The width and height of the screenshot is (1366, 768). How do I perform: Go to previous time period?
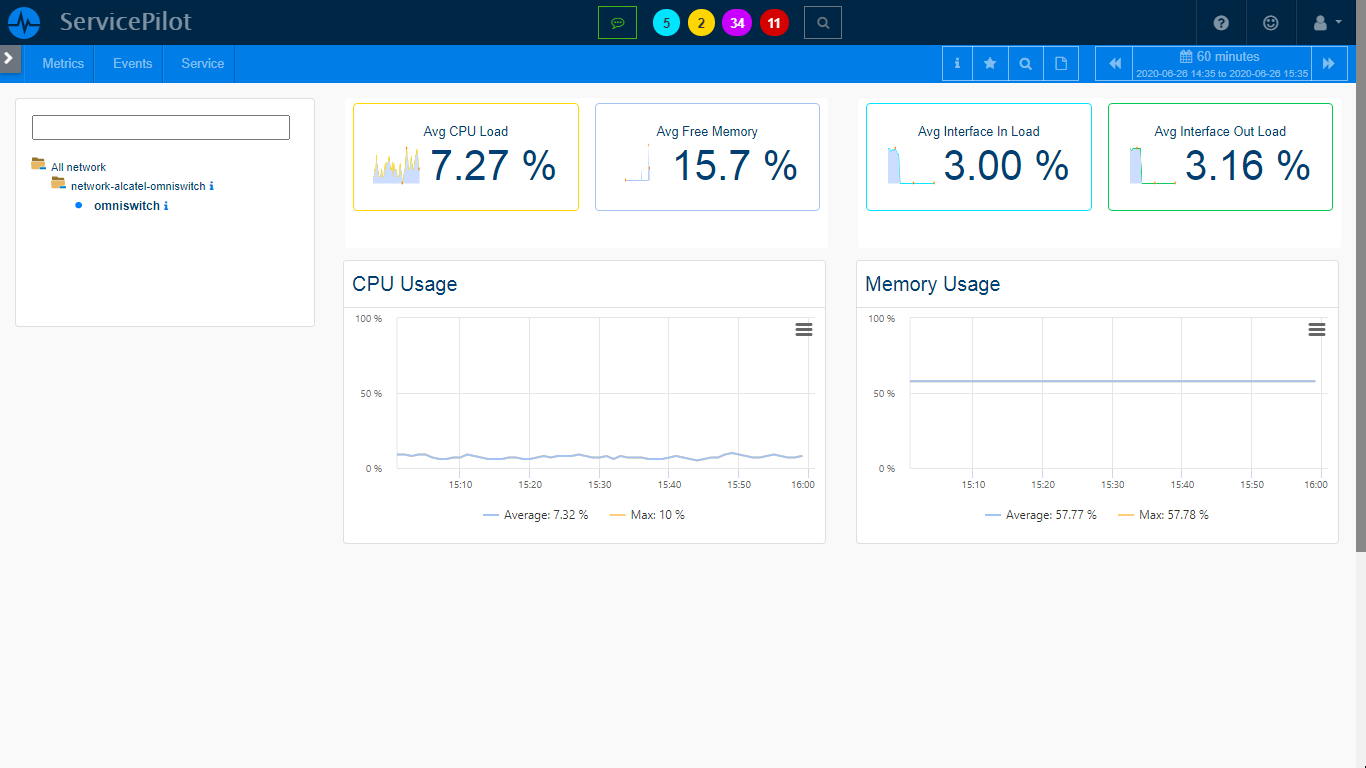[1115, 63]
